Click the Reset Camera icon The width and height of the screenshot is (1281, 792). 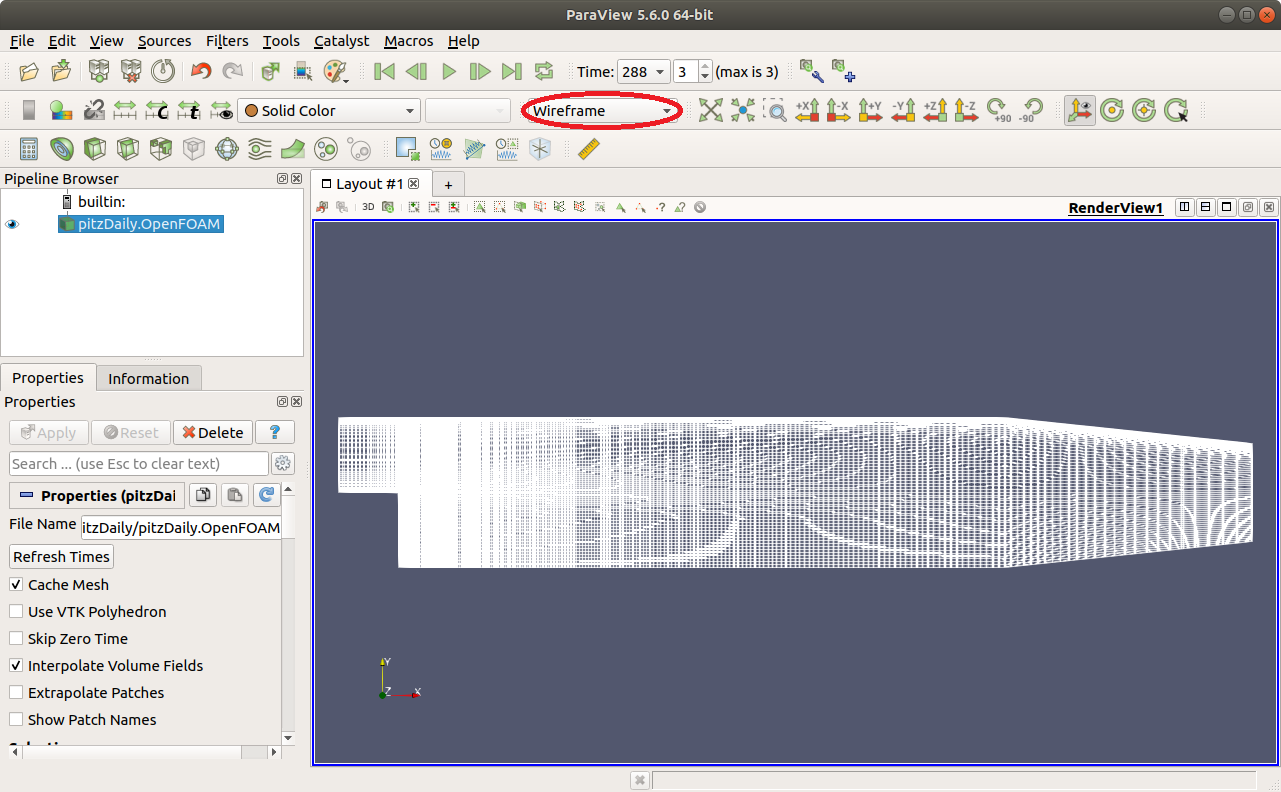[710, 111]
